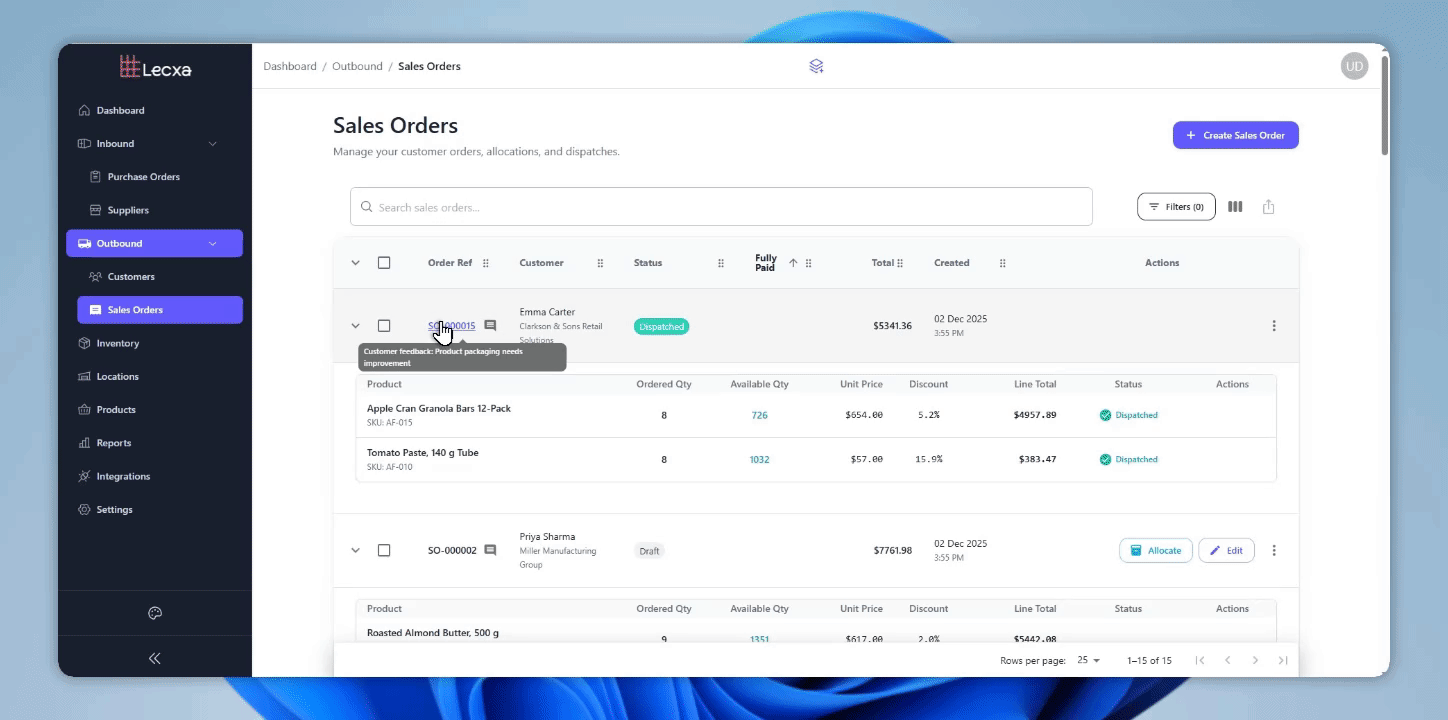The width and height of the screenshot is (1448, 720).
Task: Click Dispatched status for Tomato Paste
Action: coord(1129,460)
